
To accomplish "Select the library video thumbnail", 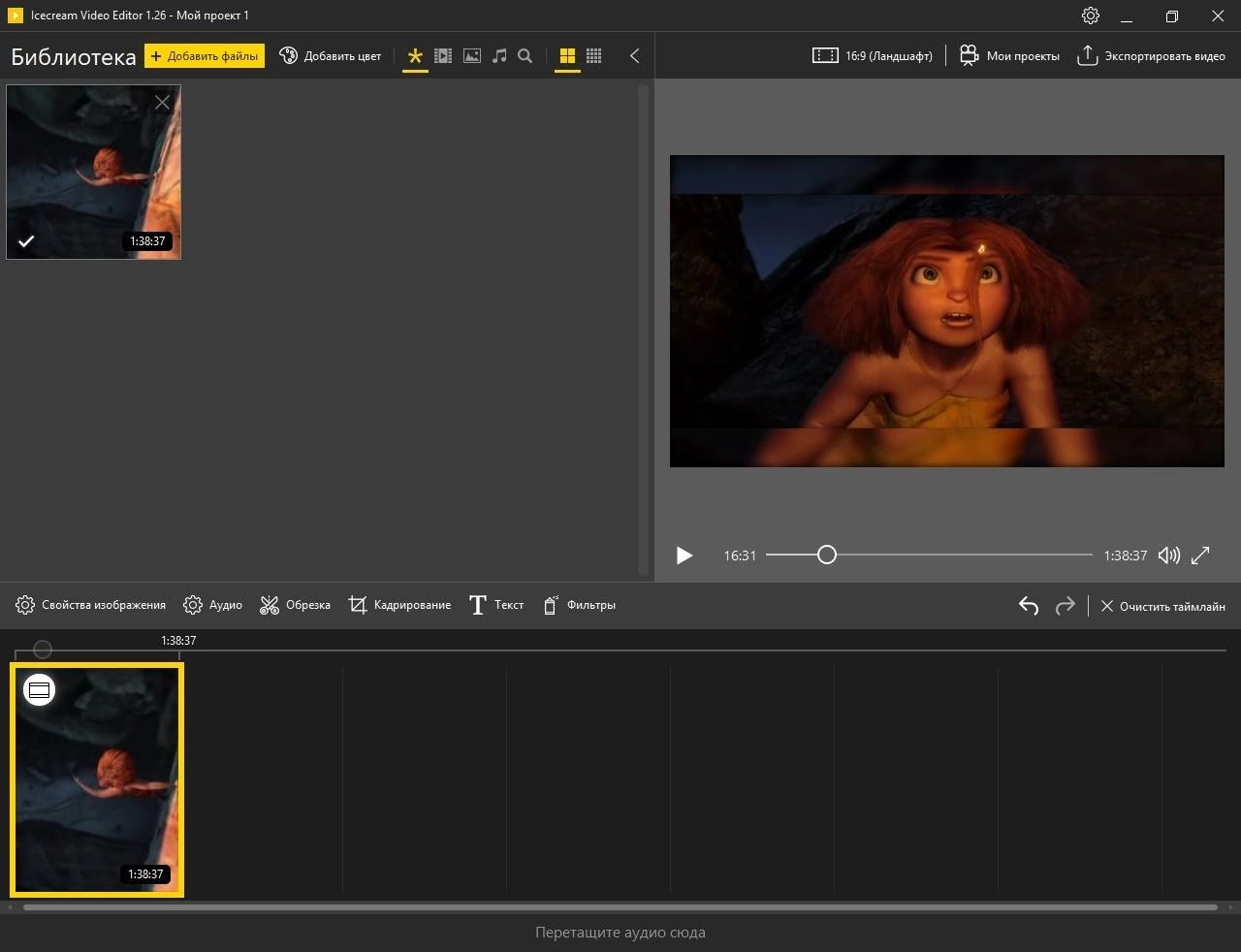I will pyautogui.click(x=93, y=172).
